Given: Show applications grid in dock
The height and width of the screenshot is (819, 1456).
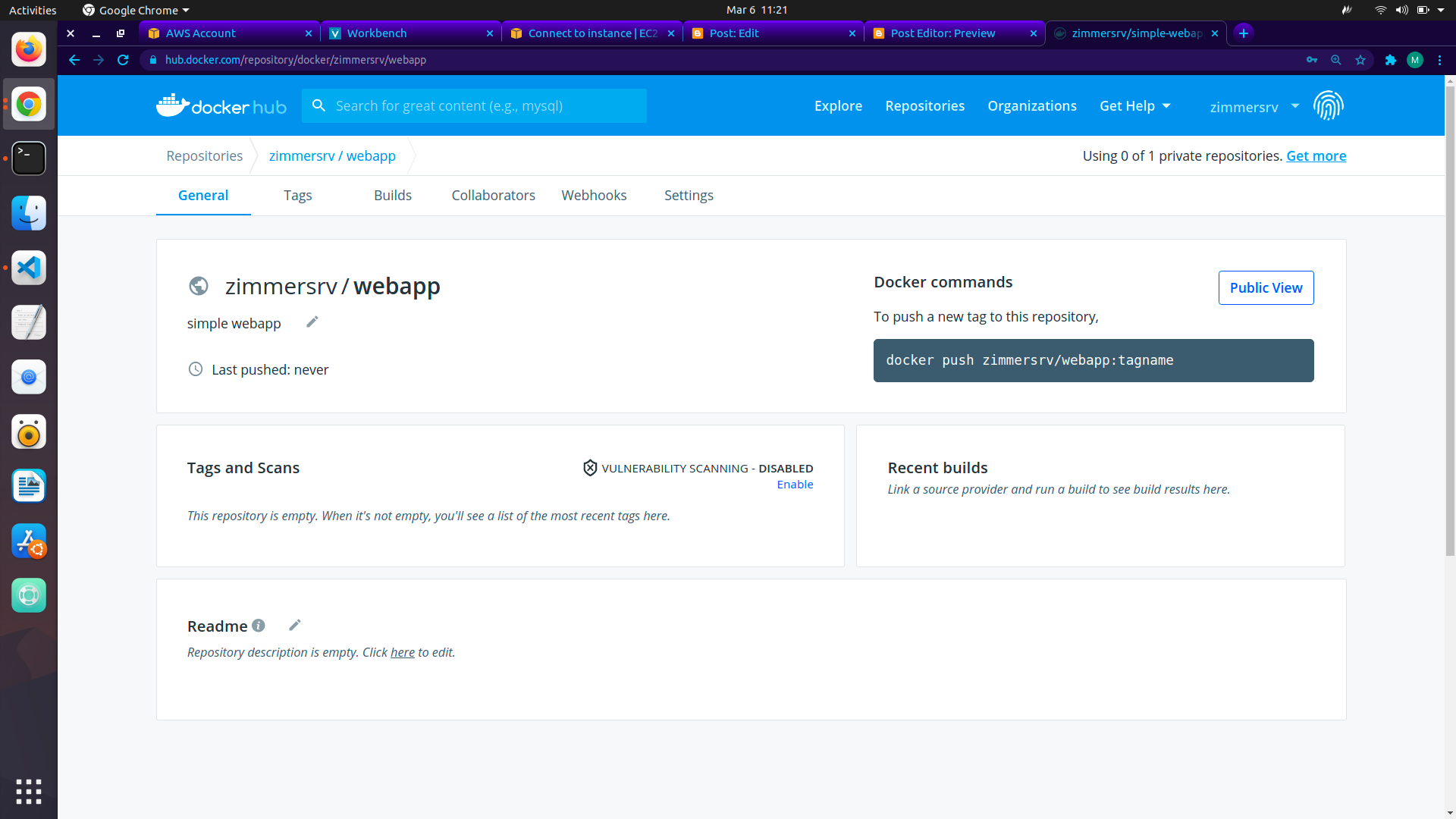Looking at the screenshot, I should 29,791.
